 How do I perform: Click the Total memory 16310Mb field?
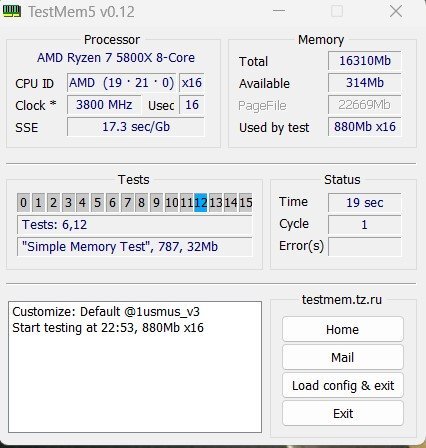click(x=365, y=61)
